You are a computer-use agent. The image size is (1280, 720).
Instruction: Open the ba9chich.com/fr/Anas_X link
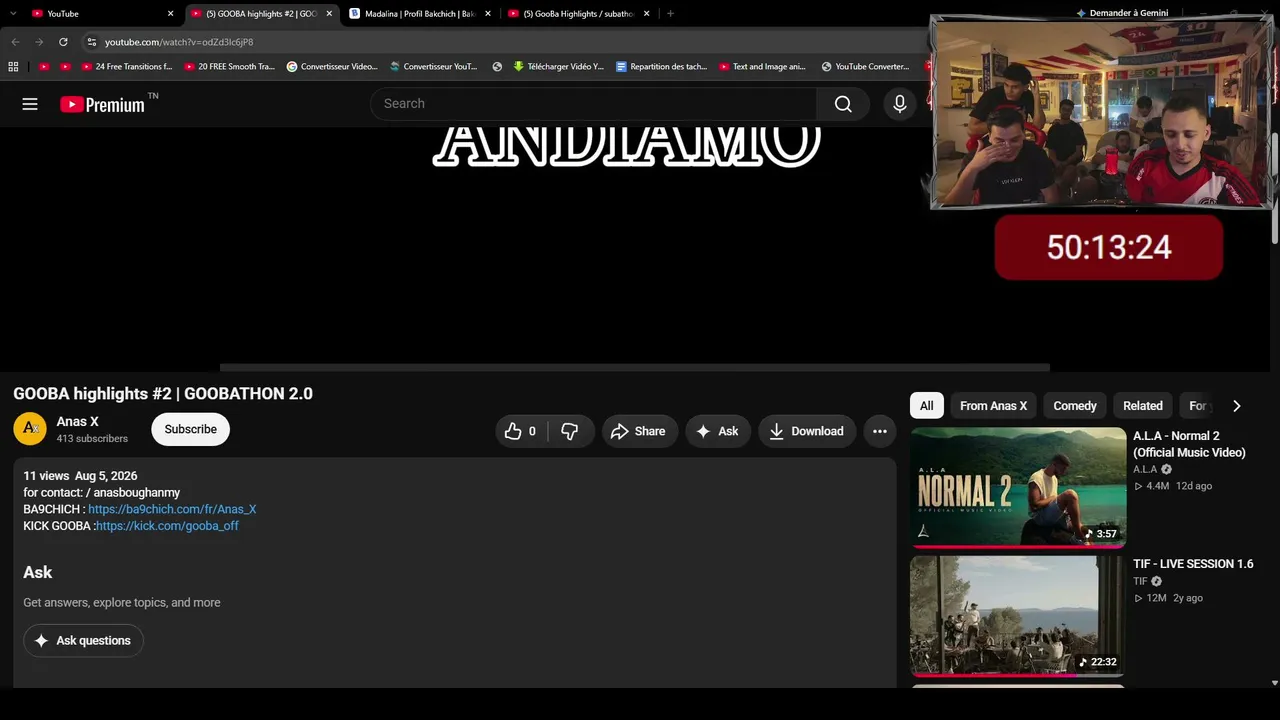[172, 509]
